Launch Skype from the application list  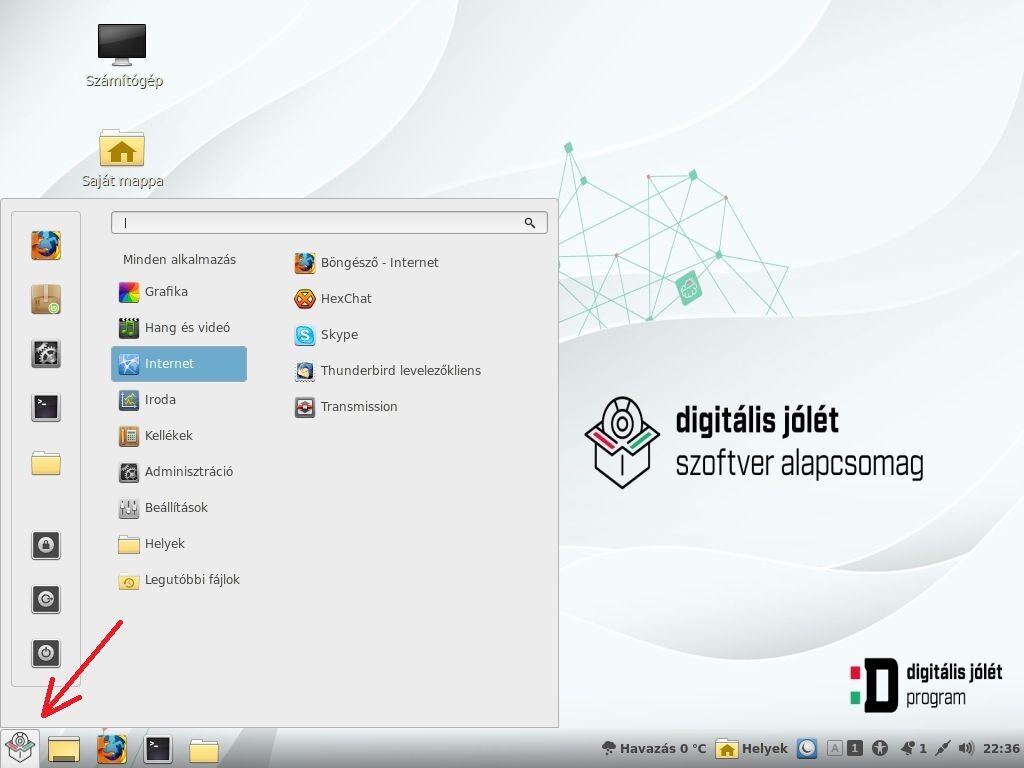(327, 334)
